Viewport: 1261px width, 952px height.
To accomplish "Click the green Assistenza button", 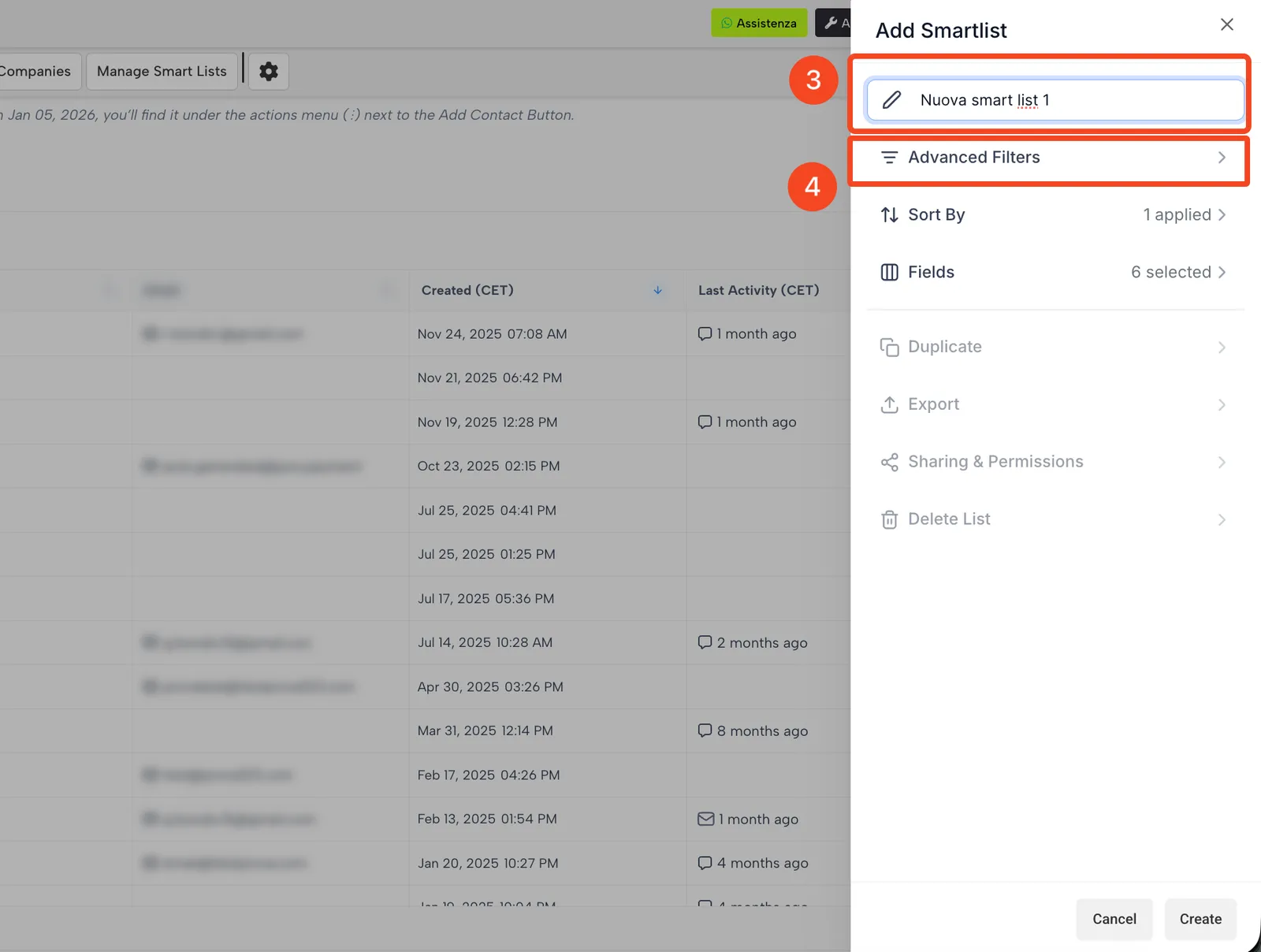I will [x=759, y=23].
